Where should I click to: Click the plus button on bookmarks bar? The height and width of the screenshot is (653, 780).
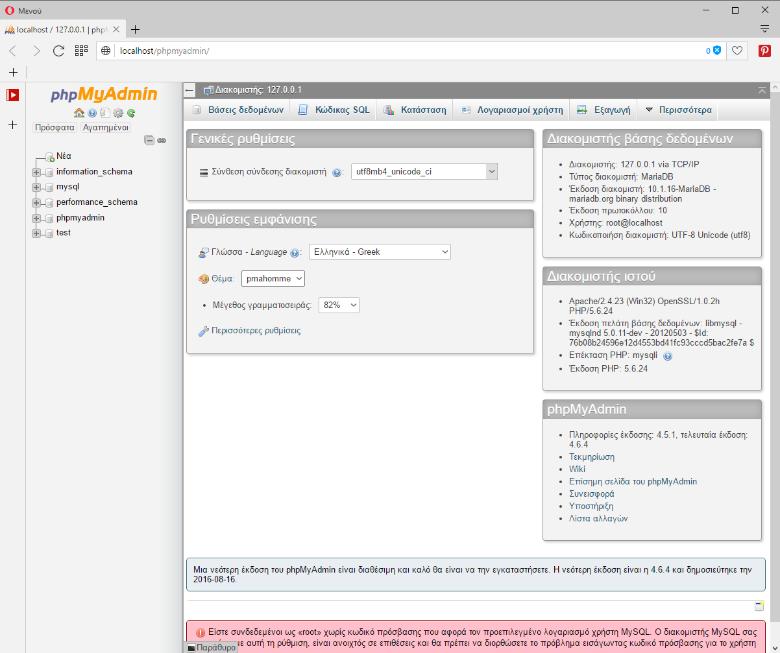(13, 72)
